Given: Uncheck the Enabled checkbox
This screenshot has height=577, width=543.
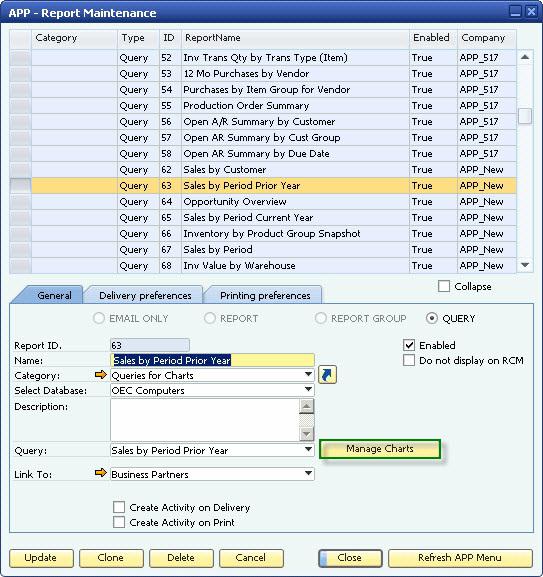Looking at the screenshot, I should pyautogui.click(x=409, y=345).
